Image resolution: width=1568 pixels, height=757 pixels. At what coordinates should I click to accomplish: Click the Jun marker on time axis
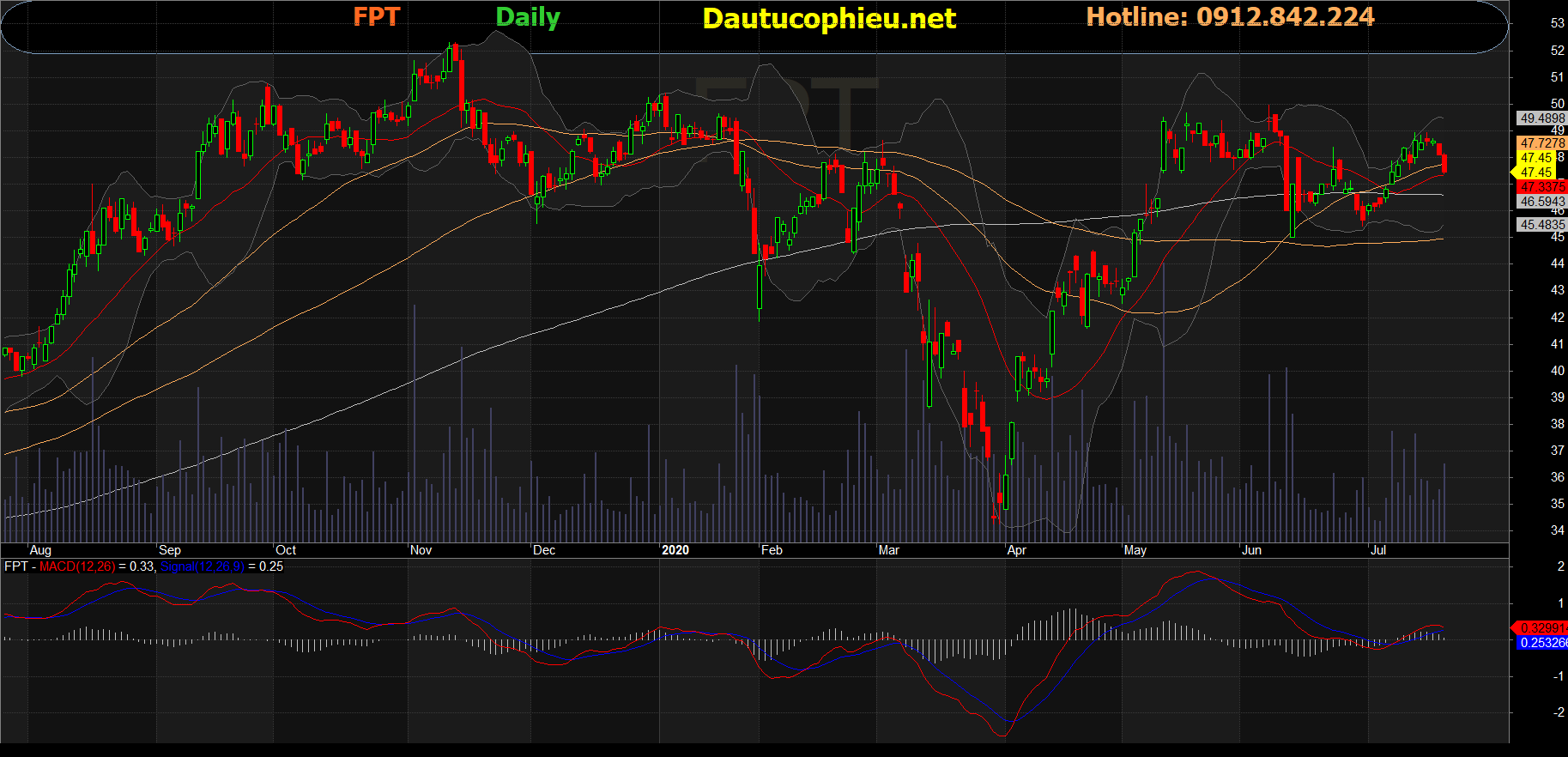(1251, 550)
